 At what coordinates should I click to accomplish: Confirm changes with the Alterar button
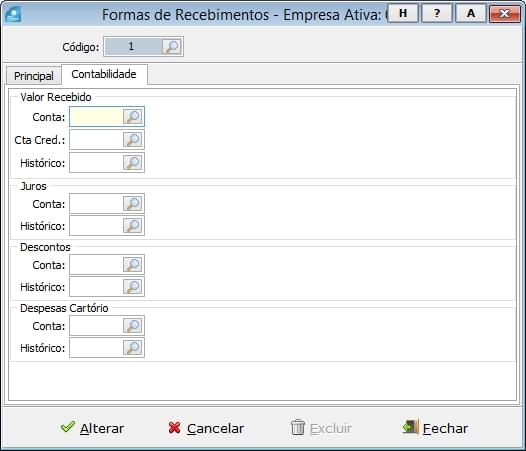pyautogui.click(x=93, y=428)
